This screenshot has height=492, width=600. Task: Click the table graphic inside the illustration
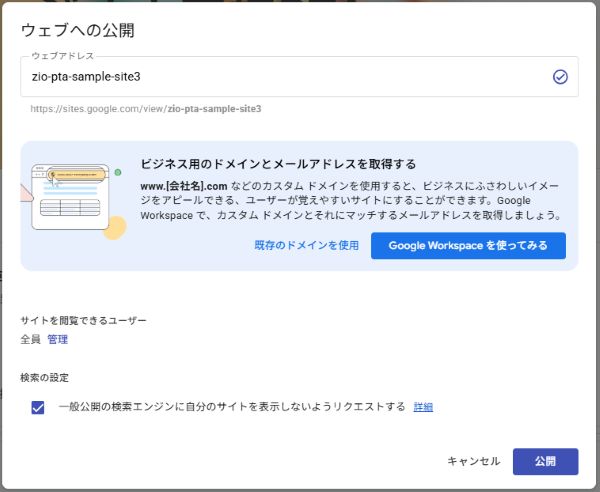coord(70,207)
